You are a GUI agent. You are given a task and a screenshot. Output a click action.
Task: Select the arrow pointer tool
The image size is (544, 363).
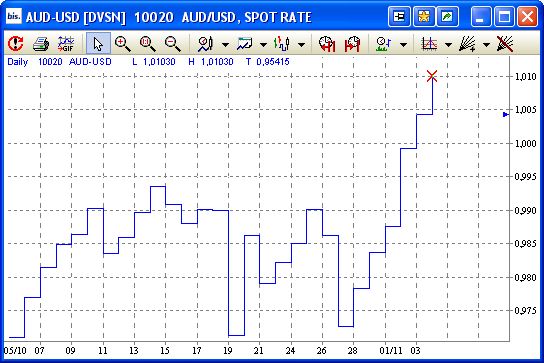(x=98, y=44)
